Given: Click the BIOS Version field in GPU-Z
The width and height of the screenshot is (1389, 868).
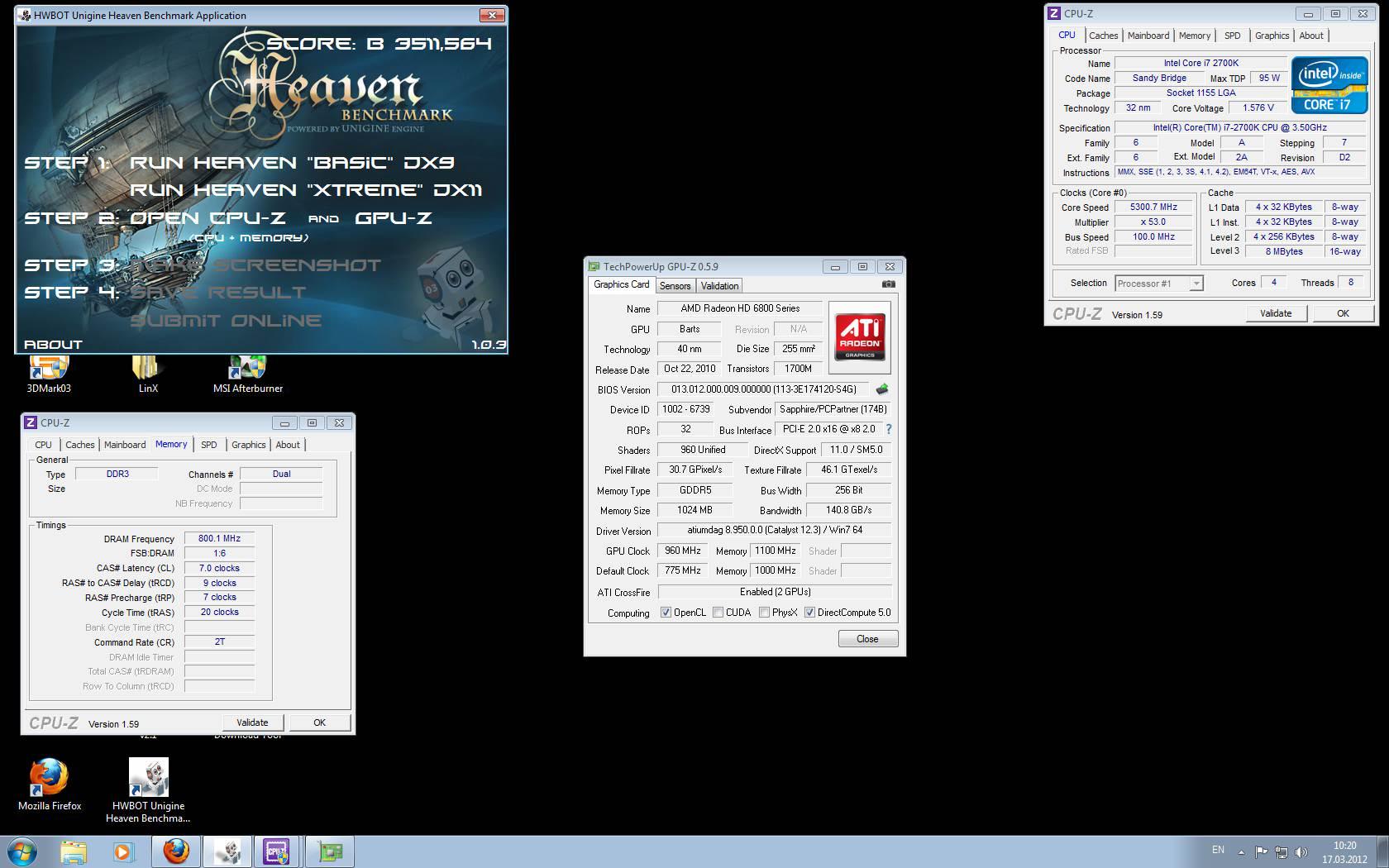Looking at the screenshot, I should point(764,389).
